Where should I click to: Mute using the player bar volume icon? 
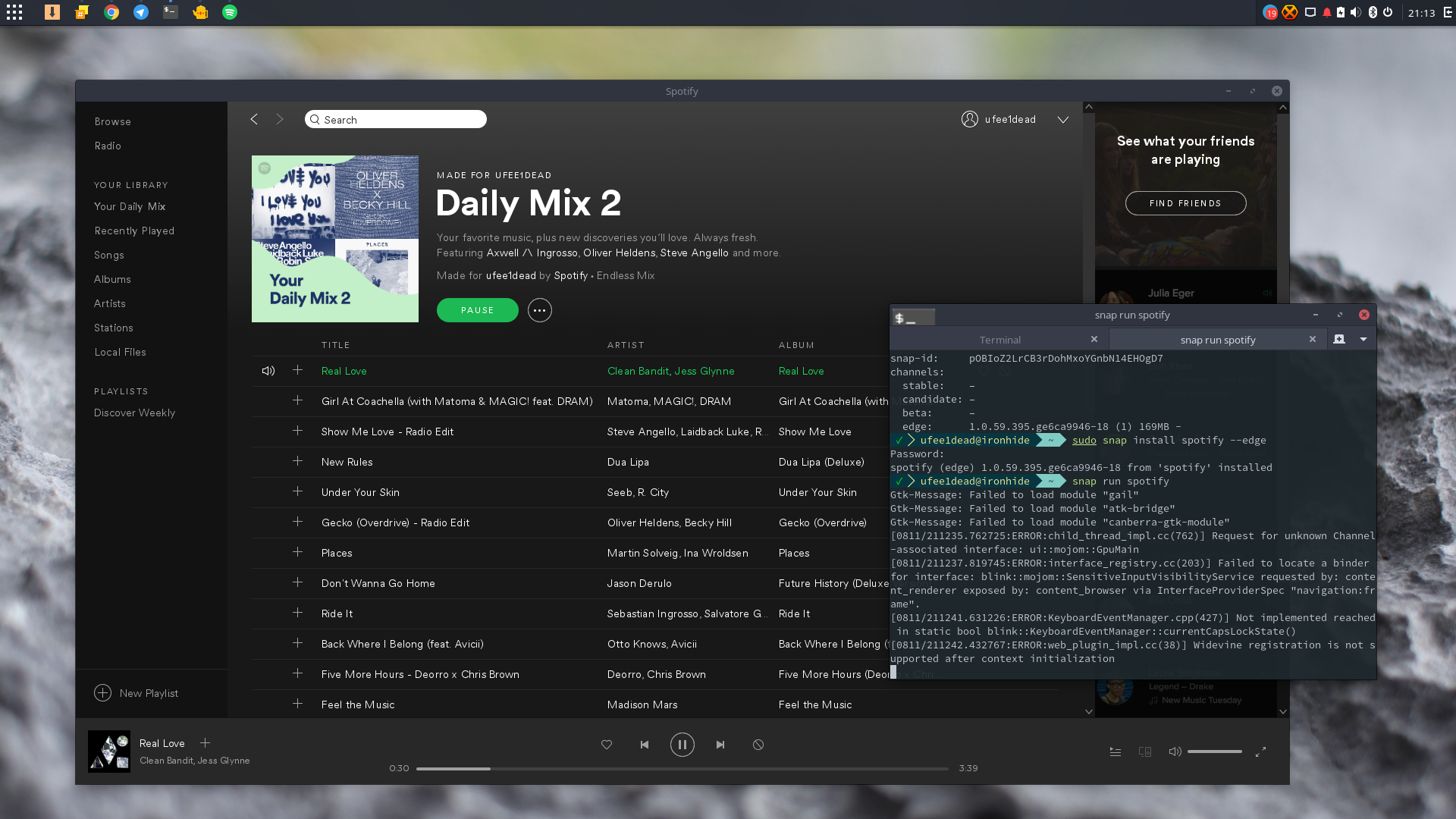click(1175, 752)
